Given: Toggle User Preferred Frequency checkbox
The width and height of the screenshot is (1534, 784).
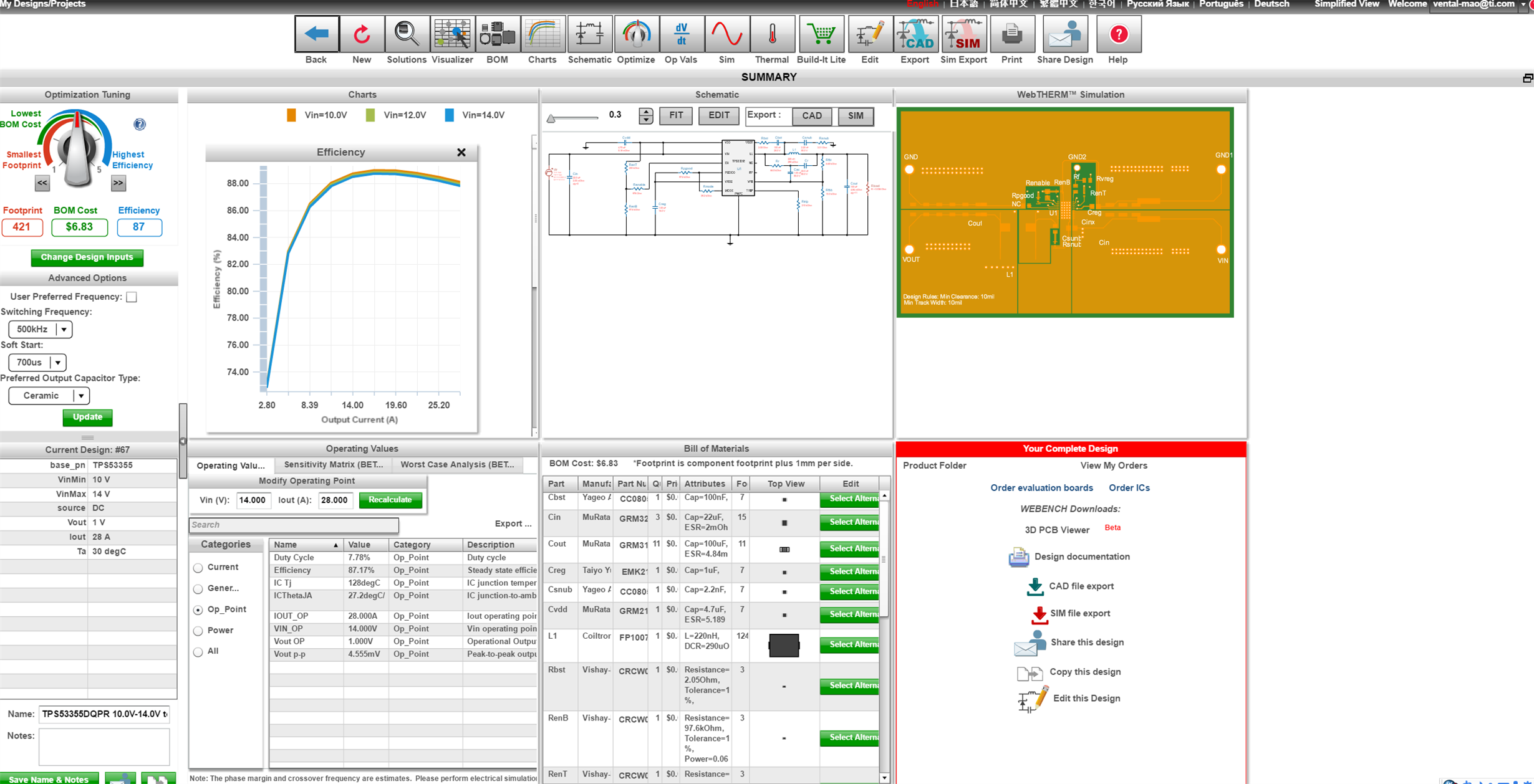Looking at the screenshot, I should [132, 297].
